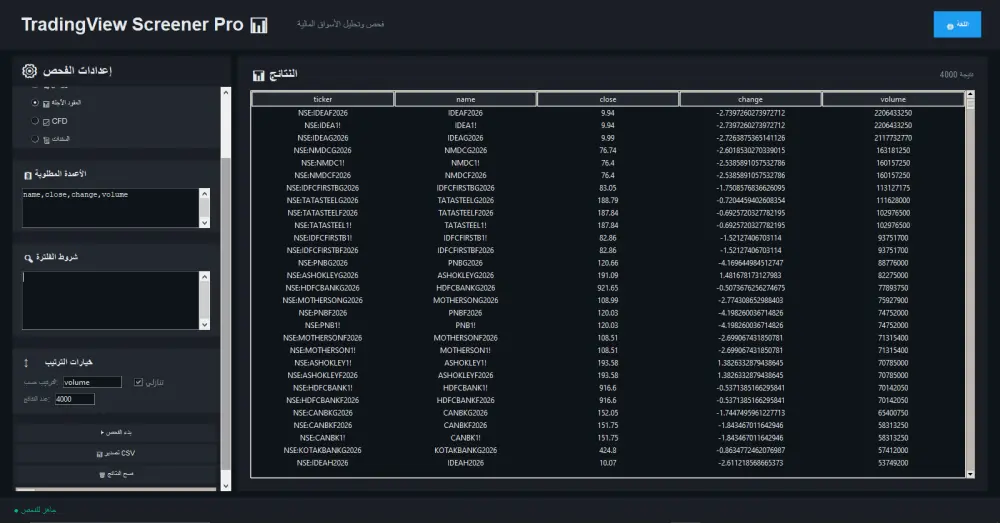
Task: Select the NSE:IDEAH2026 ticker cell
Action: pyautogui.click(x=323, y=463)
